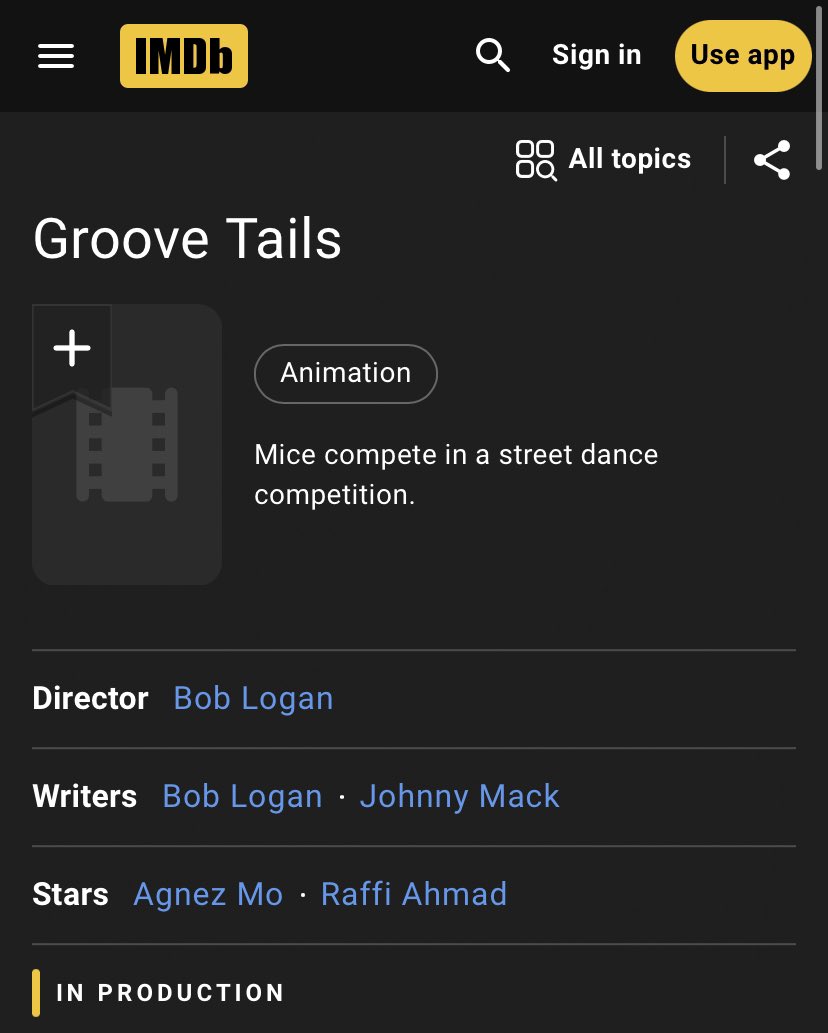The height and width of the screenshot is (1033, 828).
Task: Open the All topics menu
Action: [603, 159]
